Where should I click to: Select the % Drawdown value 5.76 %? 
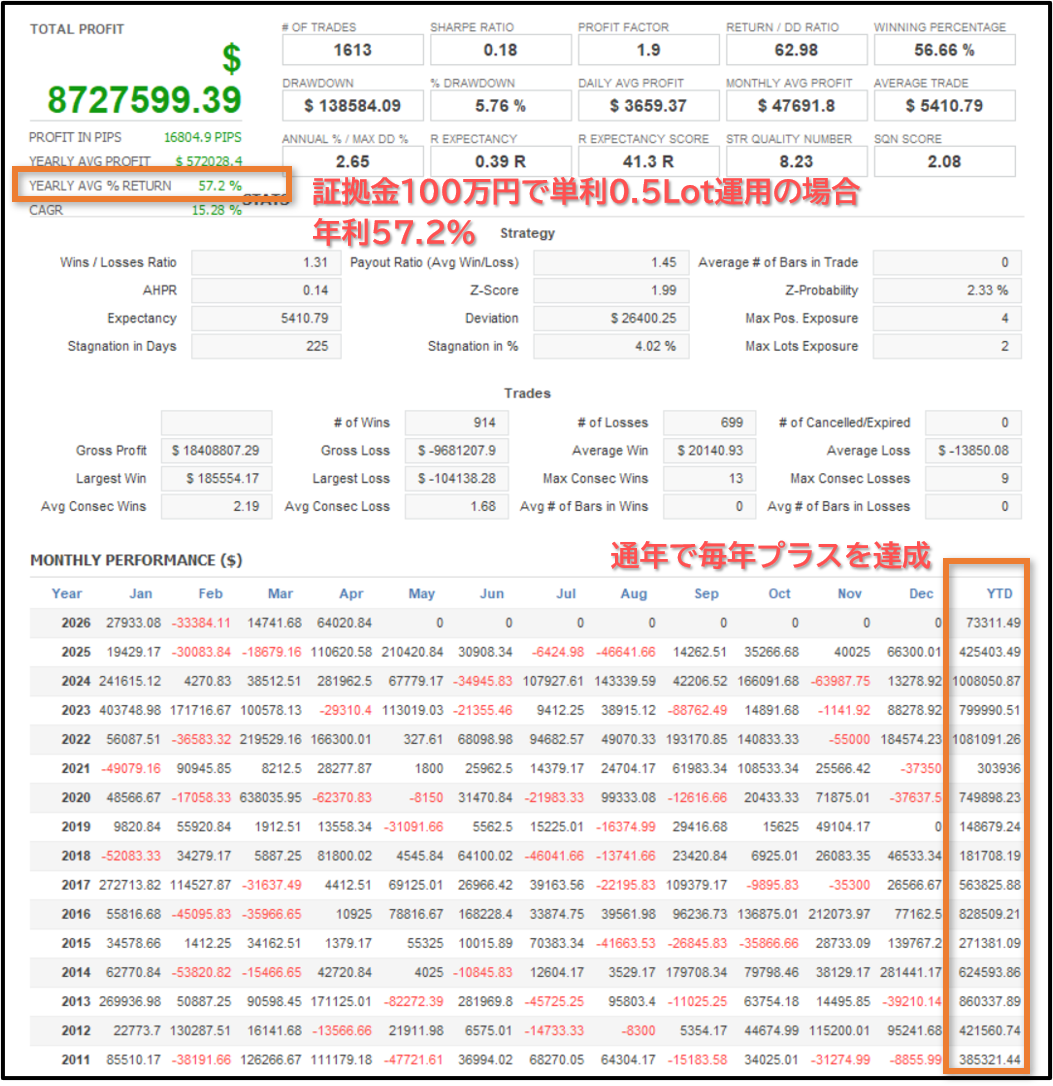tap(501, 106)
